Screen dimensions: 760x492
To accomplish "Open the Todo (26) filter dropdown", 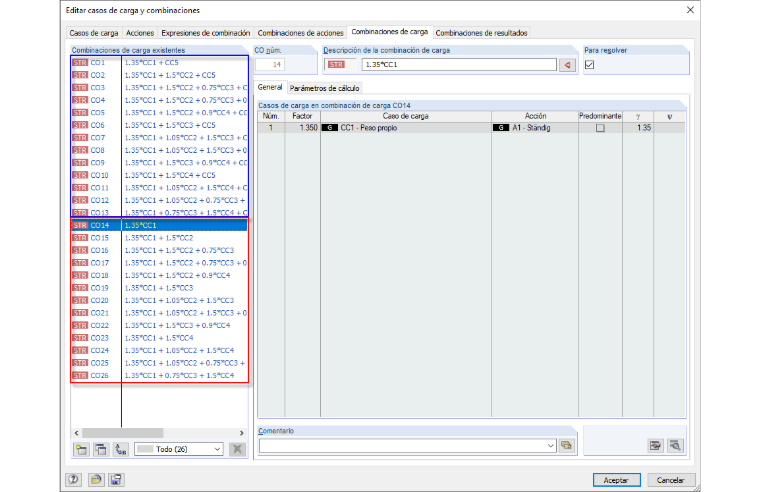I will 178,449.
